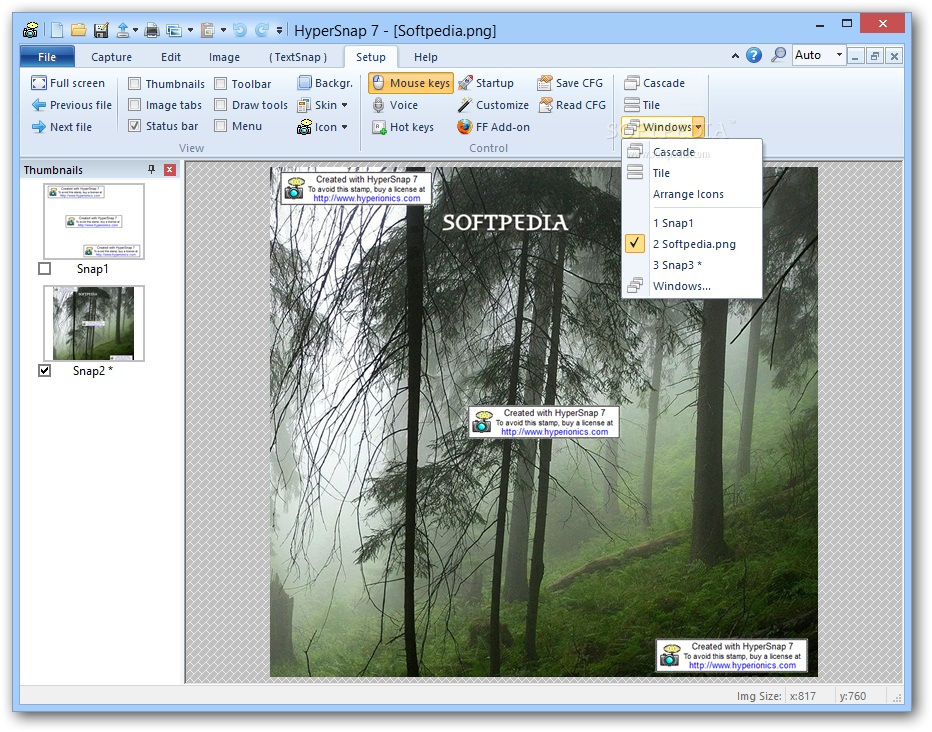
Task: Toggle the Image tabs checkbox
Action: (x=135, y=105)
